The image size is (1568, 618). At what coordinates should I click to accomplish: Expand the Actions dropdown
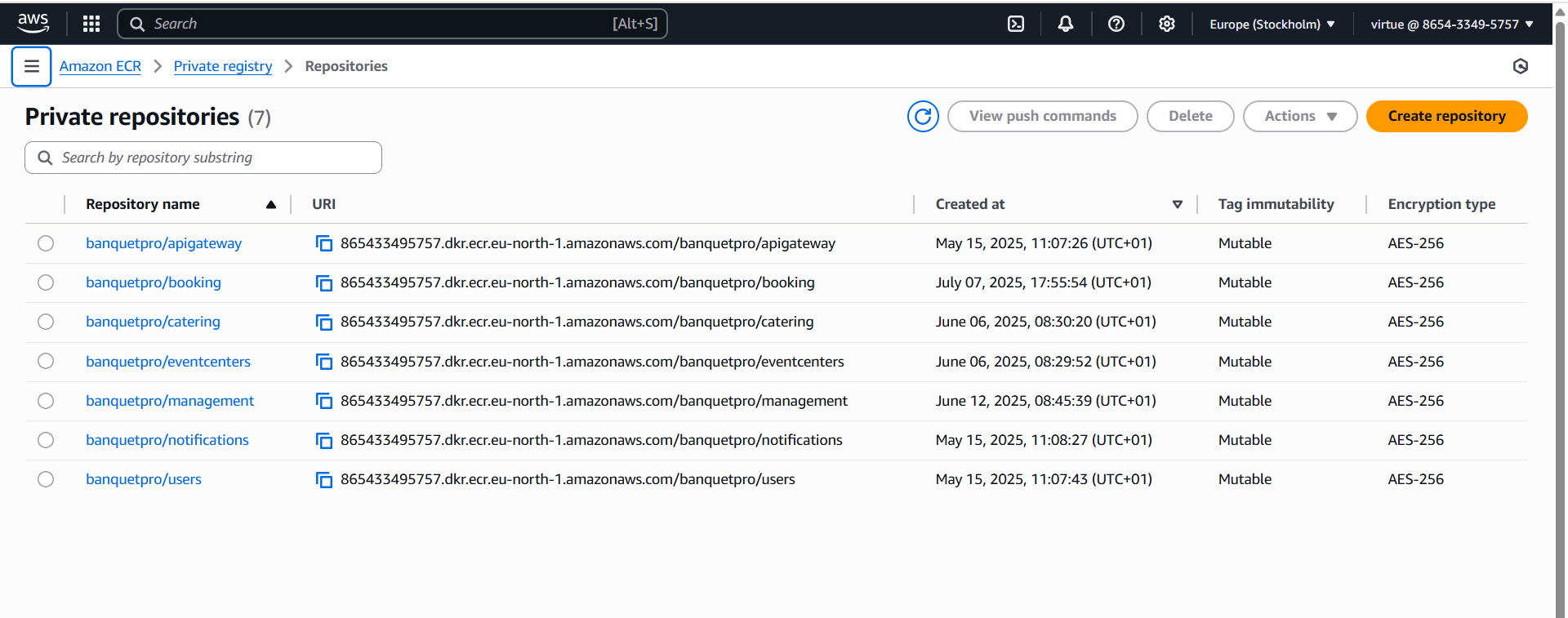(1299, 116)
